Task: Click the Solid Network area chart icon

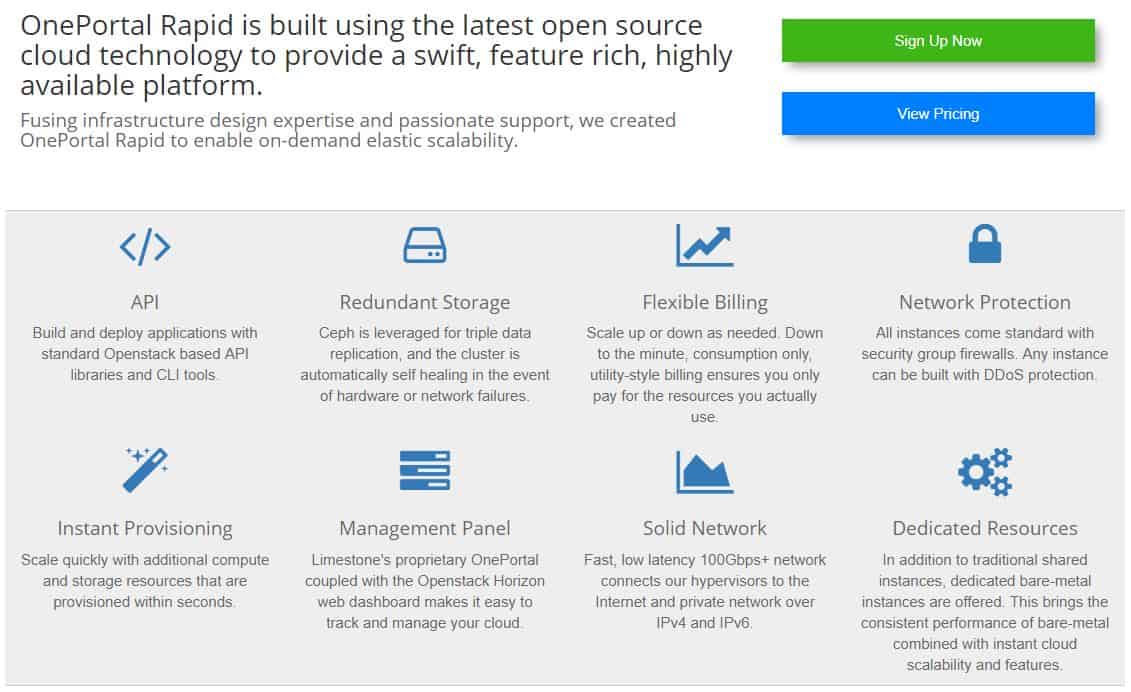Action: coord(705,472)
